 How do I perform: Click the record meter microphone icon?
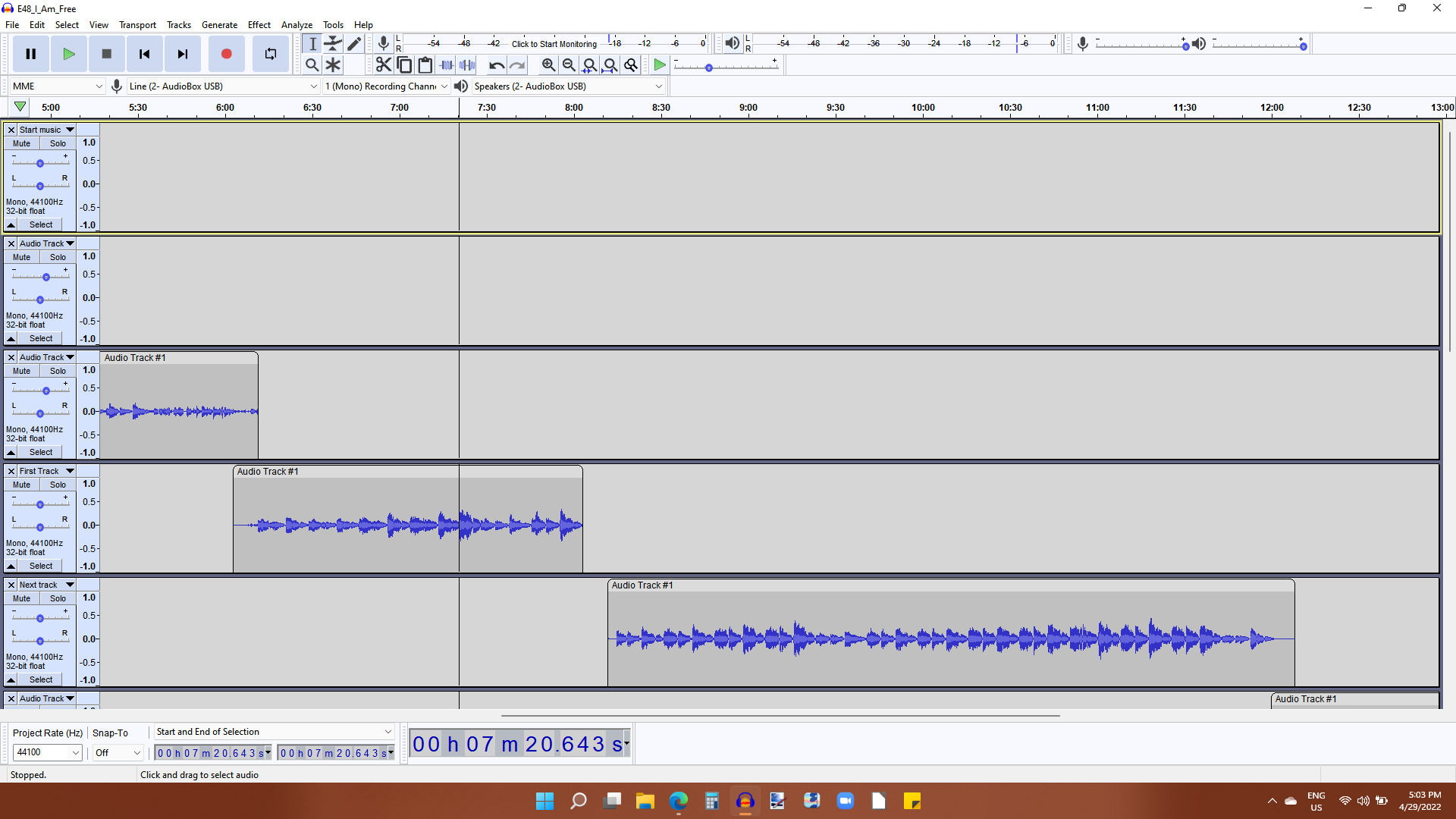[384, 43]
